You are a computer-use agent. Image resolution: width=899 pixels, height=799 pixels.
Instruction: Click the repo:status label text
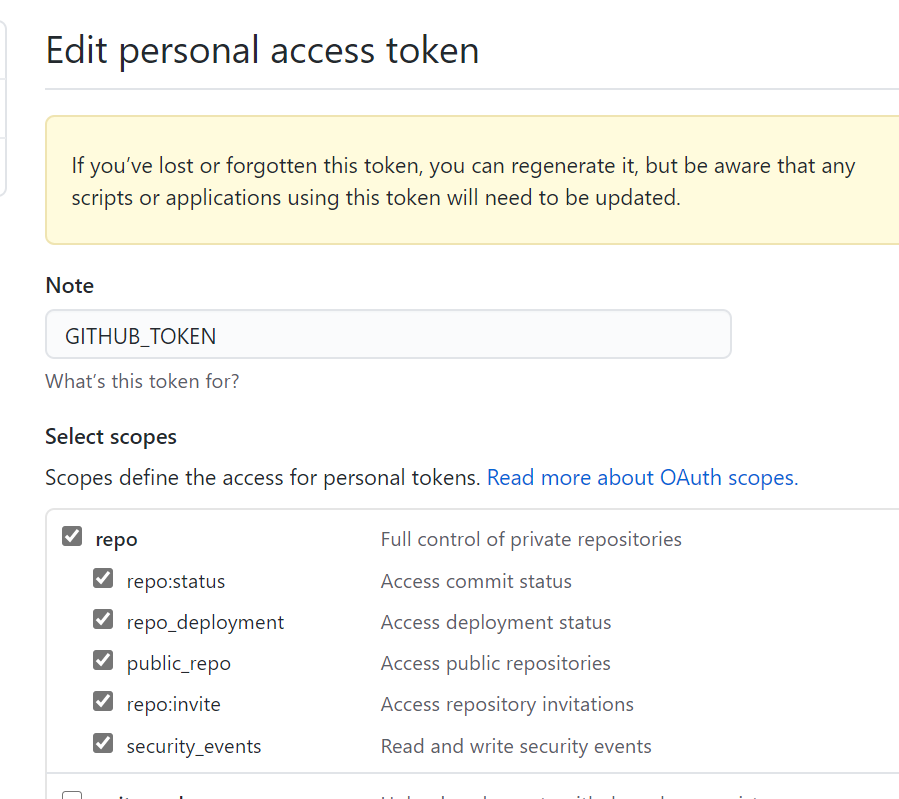pos(176,582)
